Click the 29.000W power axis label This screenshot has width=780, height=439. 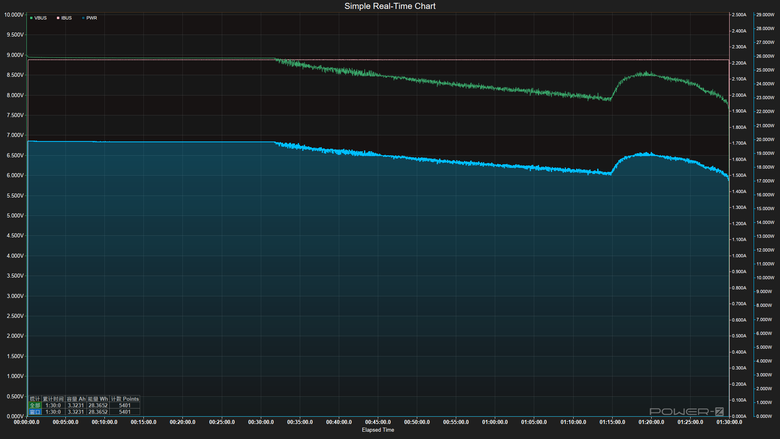(765, 15)
